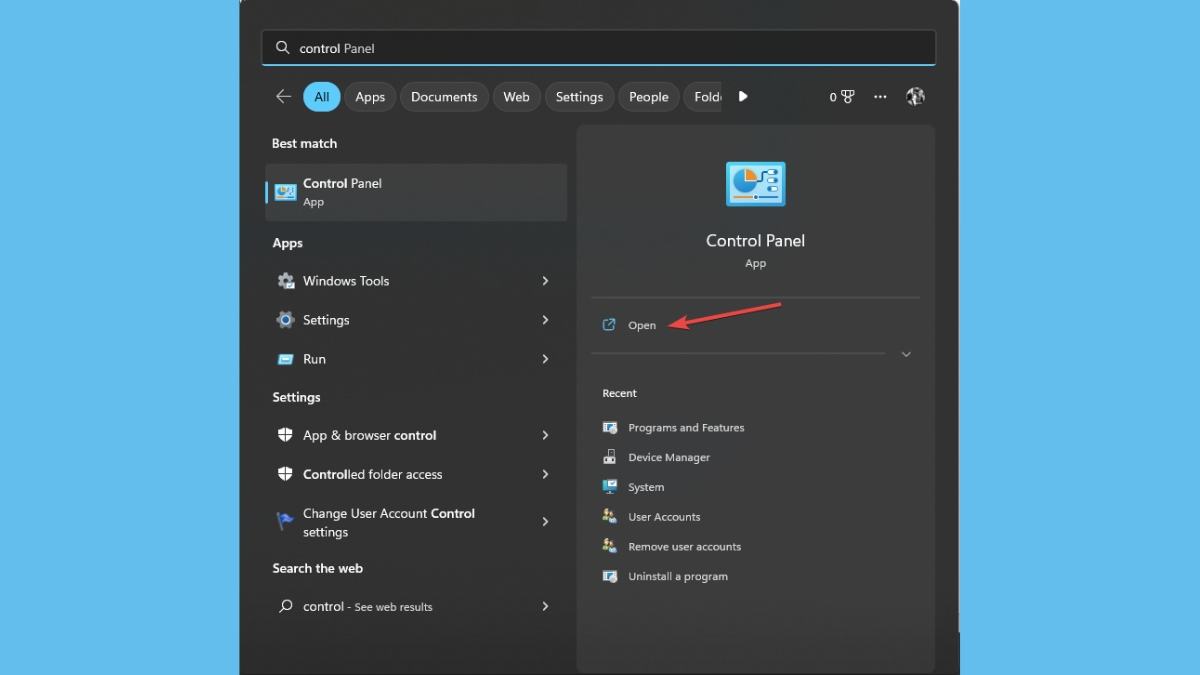Switch to the Settings filter tab
The image size is (1200, 675).
tap(580, 97)
